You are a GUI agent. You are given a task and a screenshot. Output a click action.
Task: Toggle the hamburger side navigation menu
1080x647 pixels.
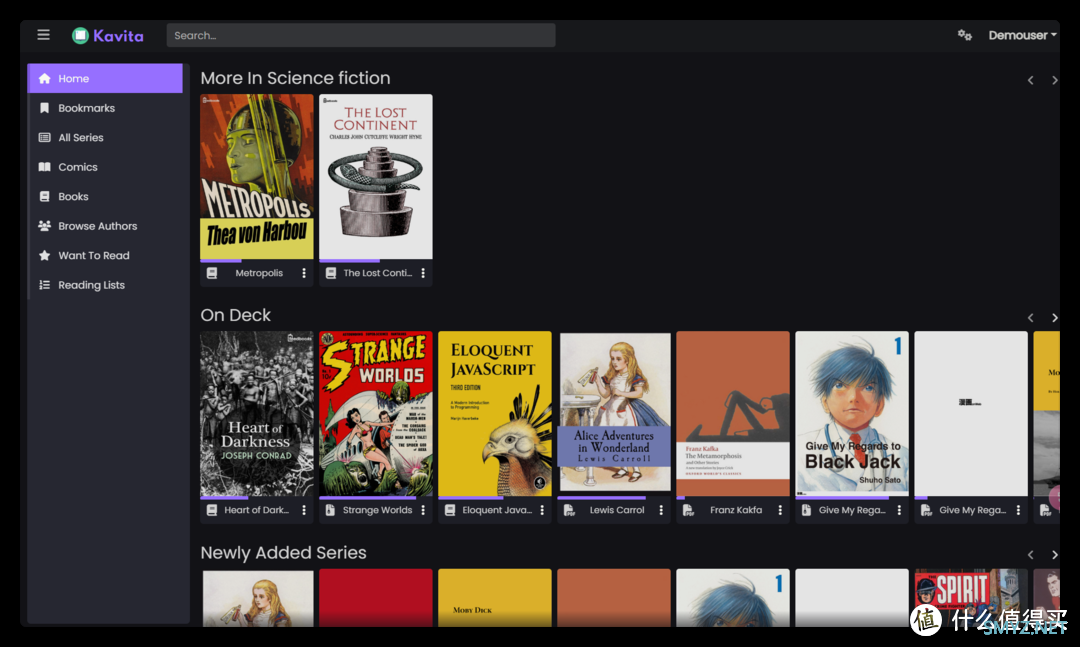[43, 35]
